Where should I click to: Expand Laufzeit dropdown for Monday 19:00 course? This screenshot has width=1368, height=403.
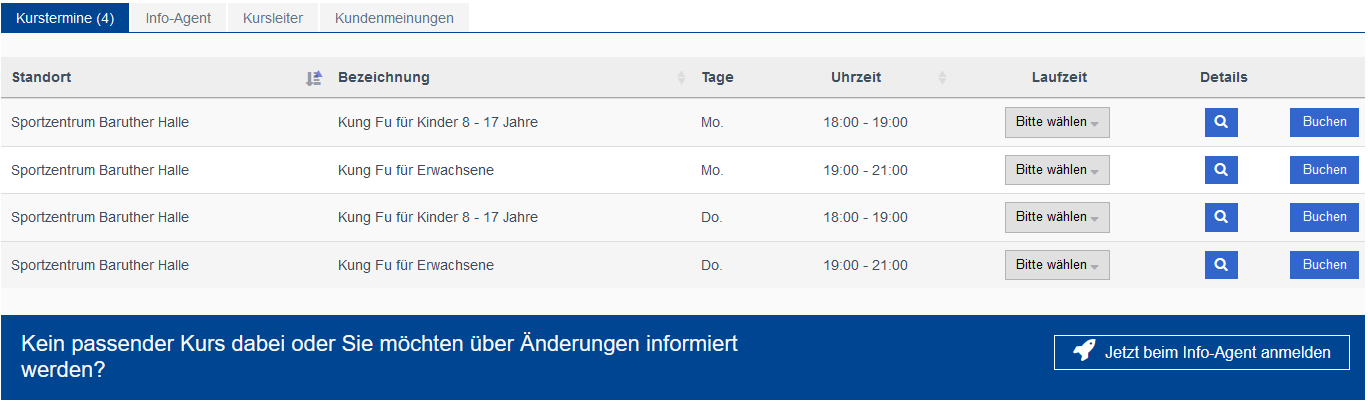(1057, 170)
